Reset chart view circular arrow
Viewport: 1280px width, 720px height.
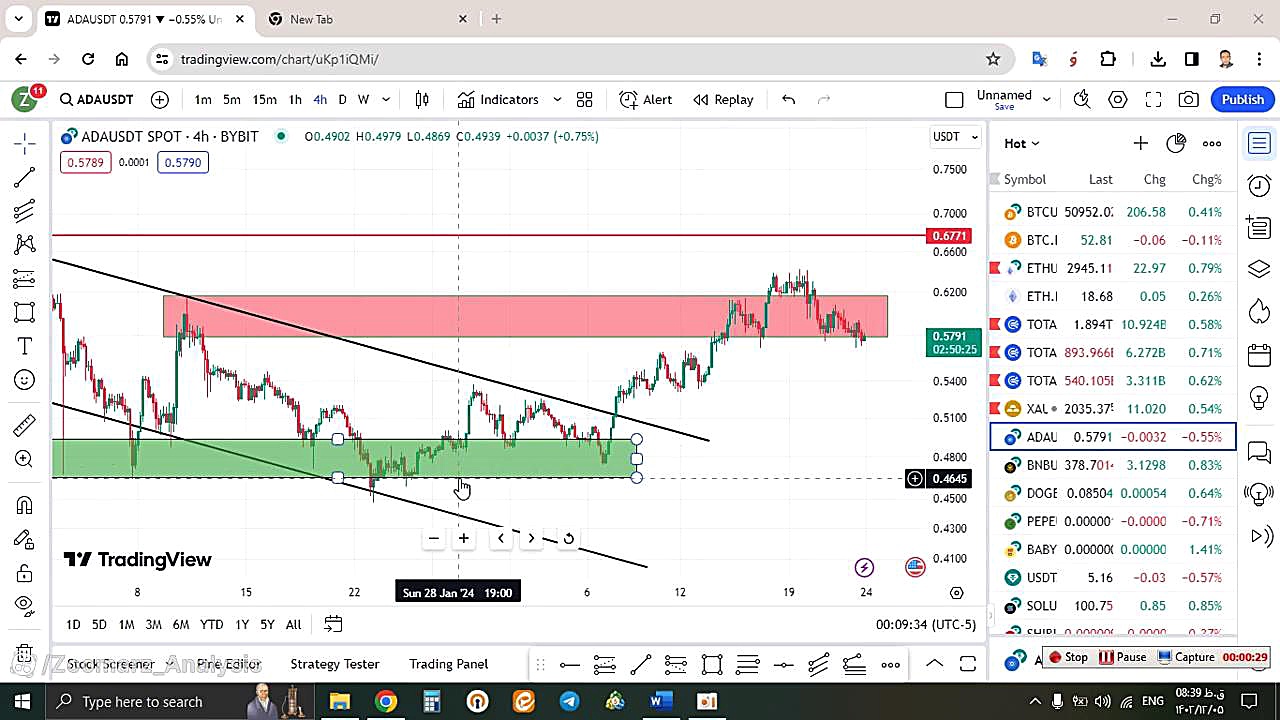(568, 538)
